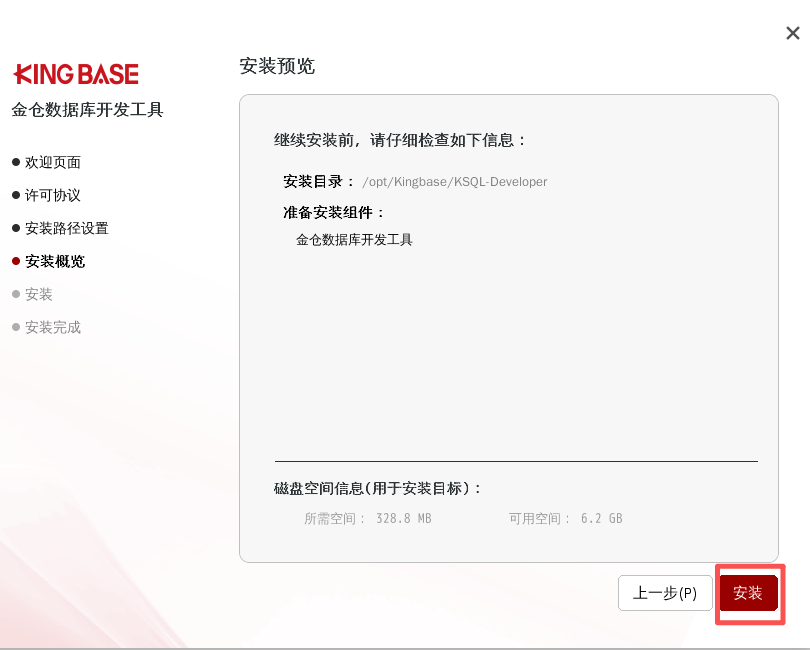
Task: Click the red 安装 button
Action: (x=748, y=593)
